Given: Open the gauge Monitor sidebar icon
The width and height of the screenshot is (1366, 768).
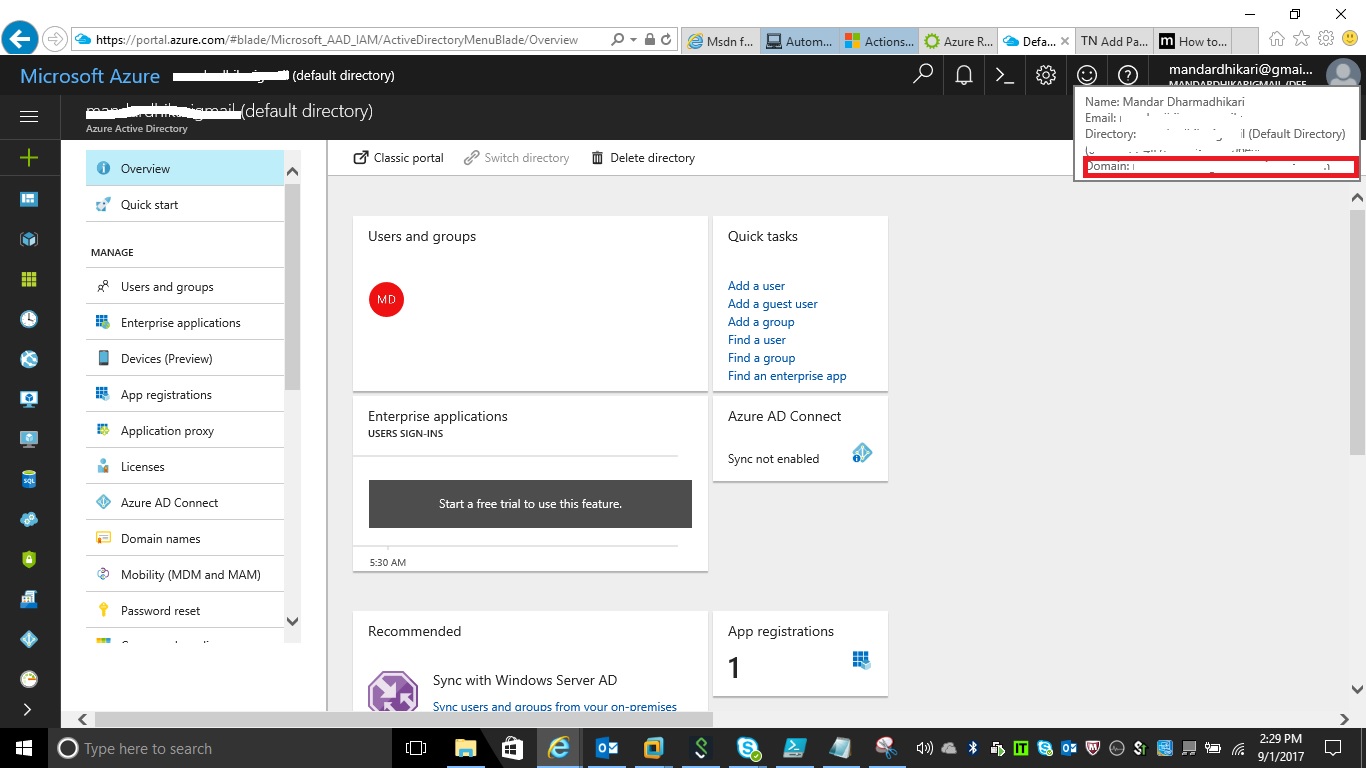Looking at the screenshot, I should (29, 679).
